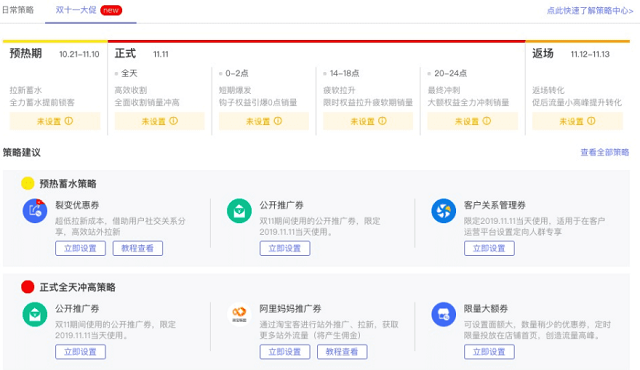
Task: Click the 10.21-11.10 date range
Action: (79, 54)
